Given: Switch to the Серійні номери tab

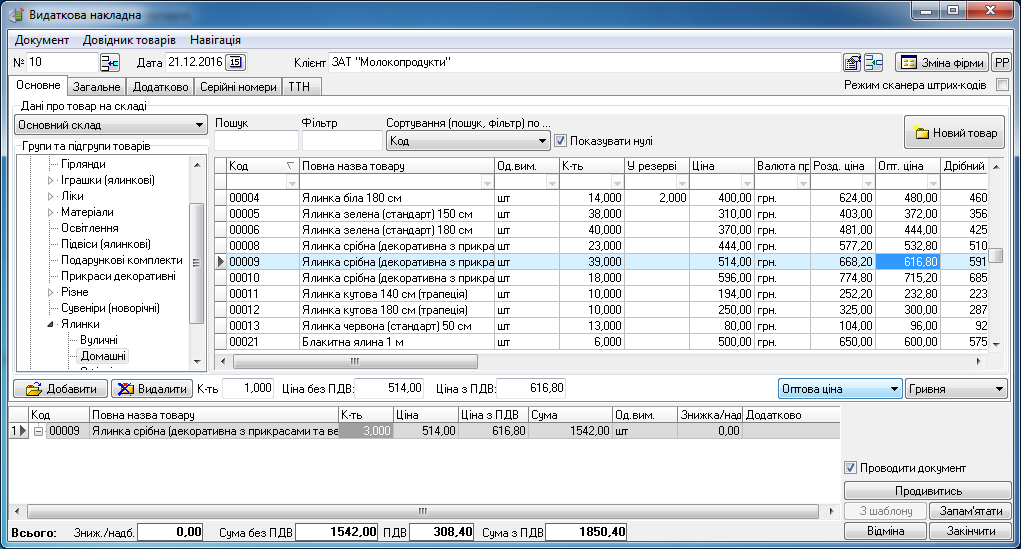Looking at the screenshot, I should [238, 87].
